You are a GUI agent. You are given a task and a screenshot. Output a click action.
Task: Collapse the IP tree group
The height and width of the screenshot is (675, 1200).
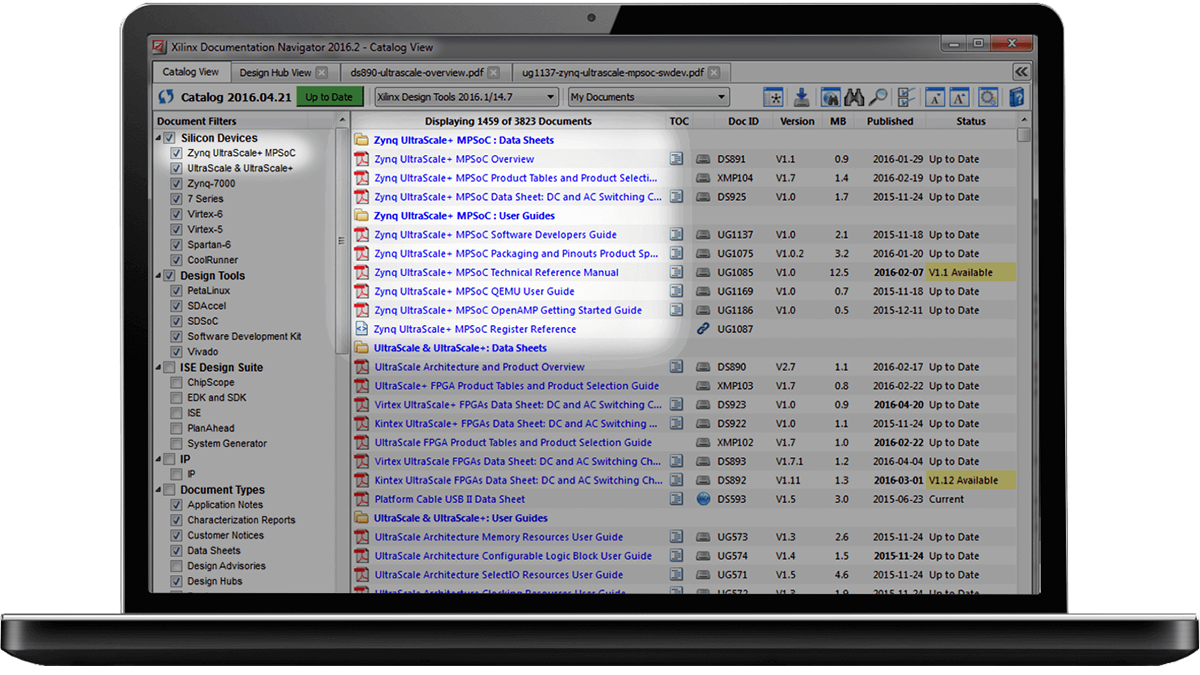[158, 459]
